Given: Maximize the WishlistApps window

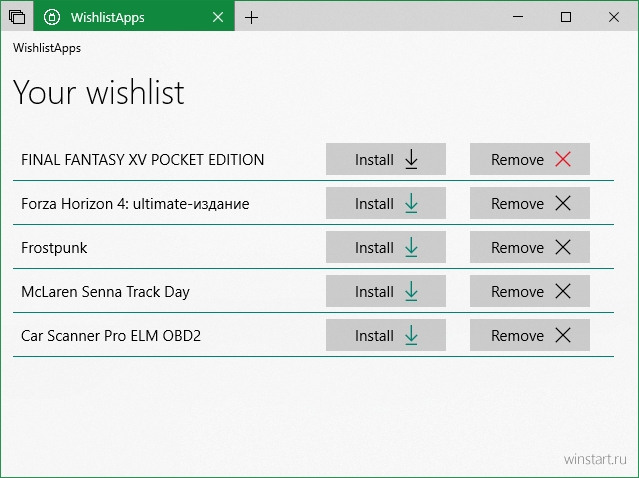Looking at the screenshot, I should (566, 17).
